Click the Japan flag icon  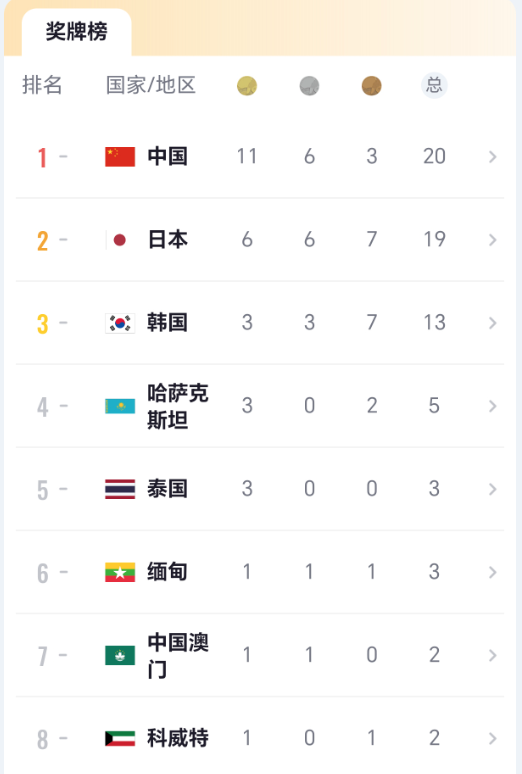coord(120,240)
